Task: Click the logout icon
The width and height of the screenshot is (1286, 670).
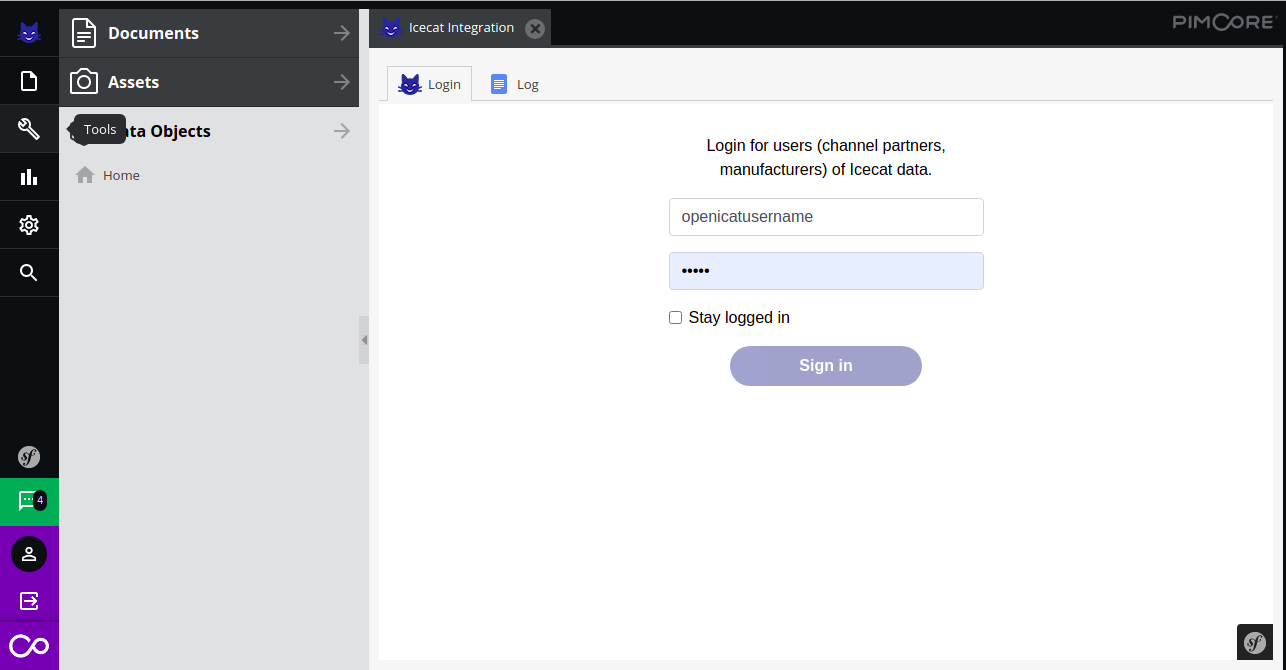Action: [x=29, y=601]
